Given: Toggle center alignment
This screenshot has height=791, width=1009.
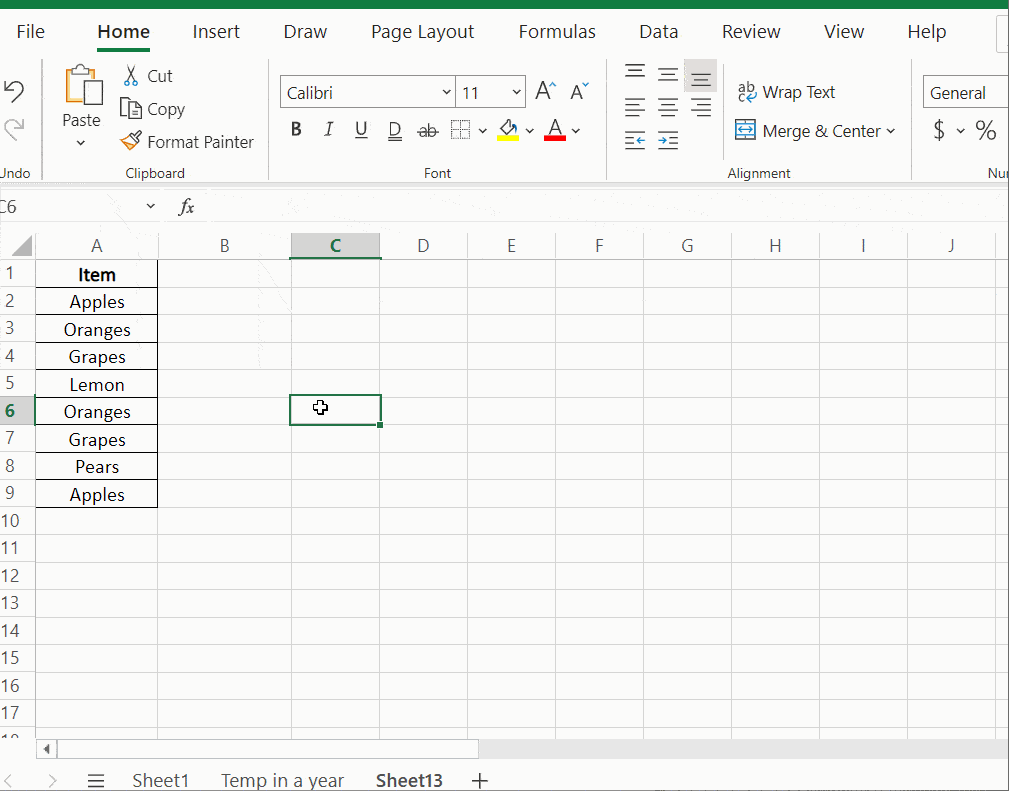Looking at the screenshot, I should 668,108.
